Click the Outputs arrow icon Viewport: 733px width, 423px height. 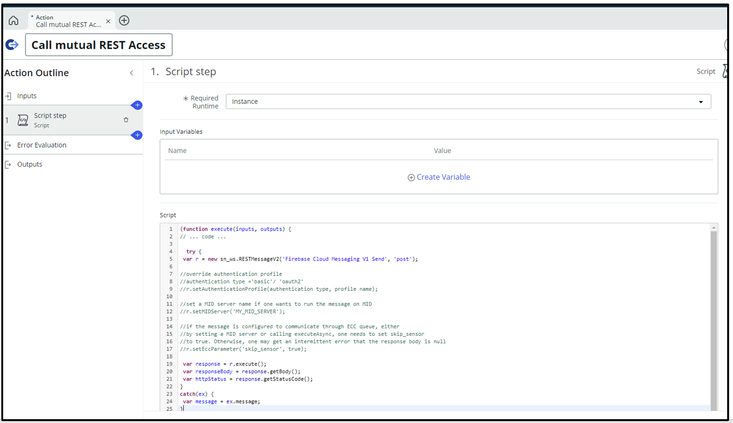(x=8, y=165)
